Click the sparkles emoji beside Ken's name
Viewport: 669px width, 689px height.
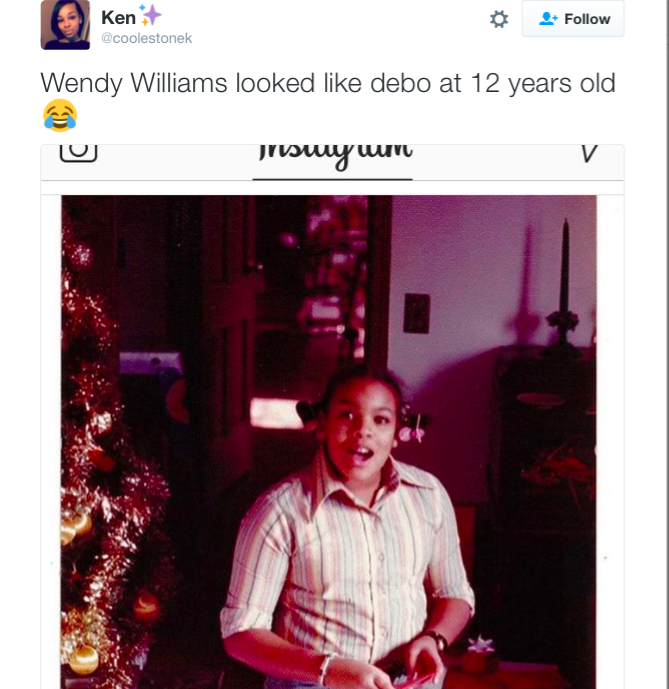tap(150, 15)
